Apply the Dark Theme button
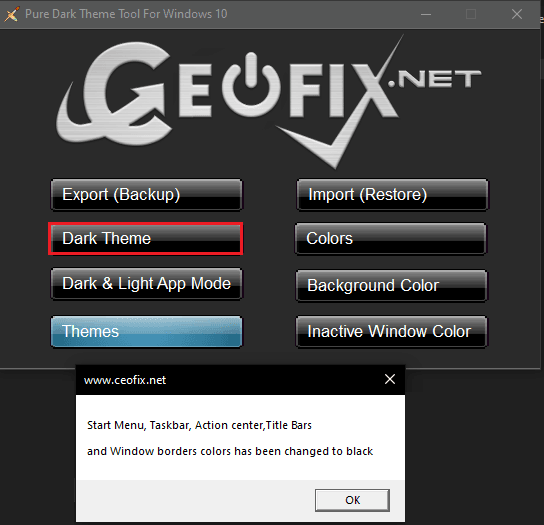This screenshot has height=525, width=544. coord(146,239)
